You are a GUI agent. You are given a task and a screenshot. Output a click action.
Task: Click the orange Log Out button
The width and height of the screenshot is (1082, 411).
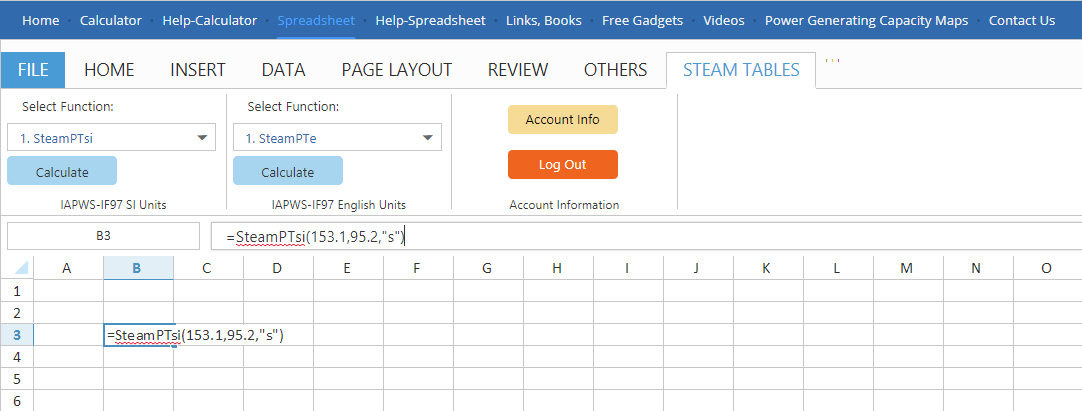click(x=562, y=164)
